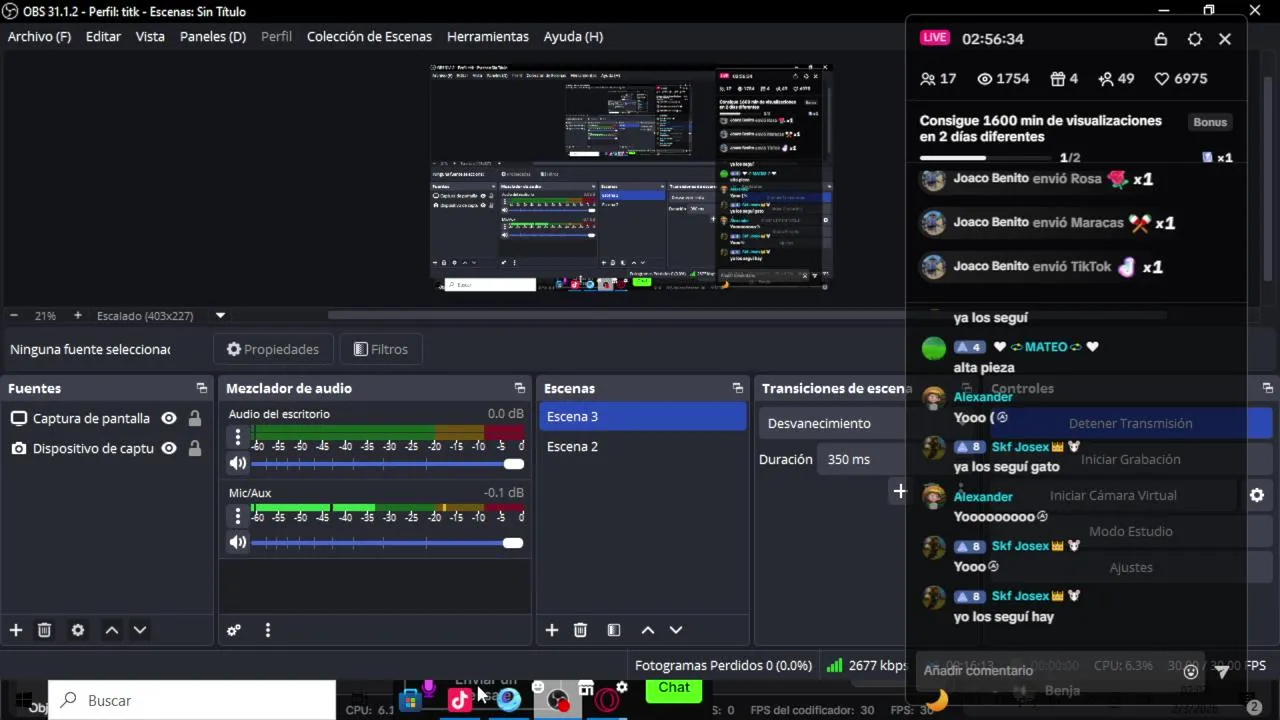Click OBS preview canvas thumbnail

(631, 177)
